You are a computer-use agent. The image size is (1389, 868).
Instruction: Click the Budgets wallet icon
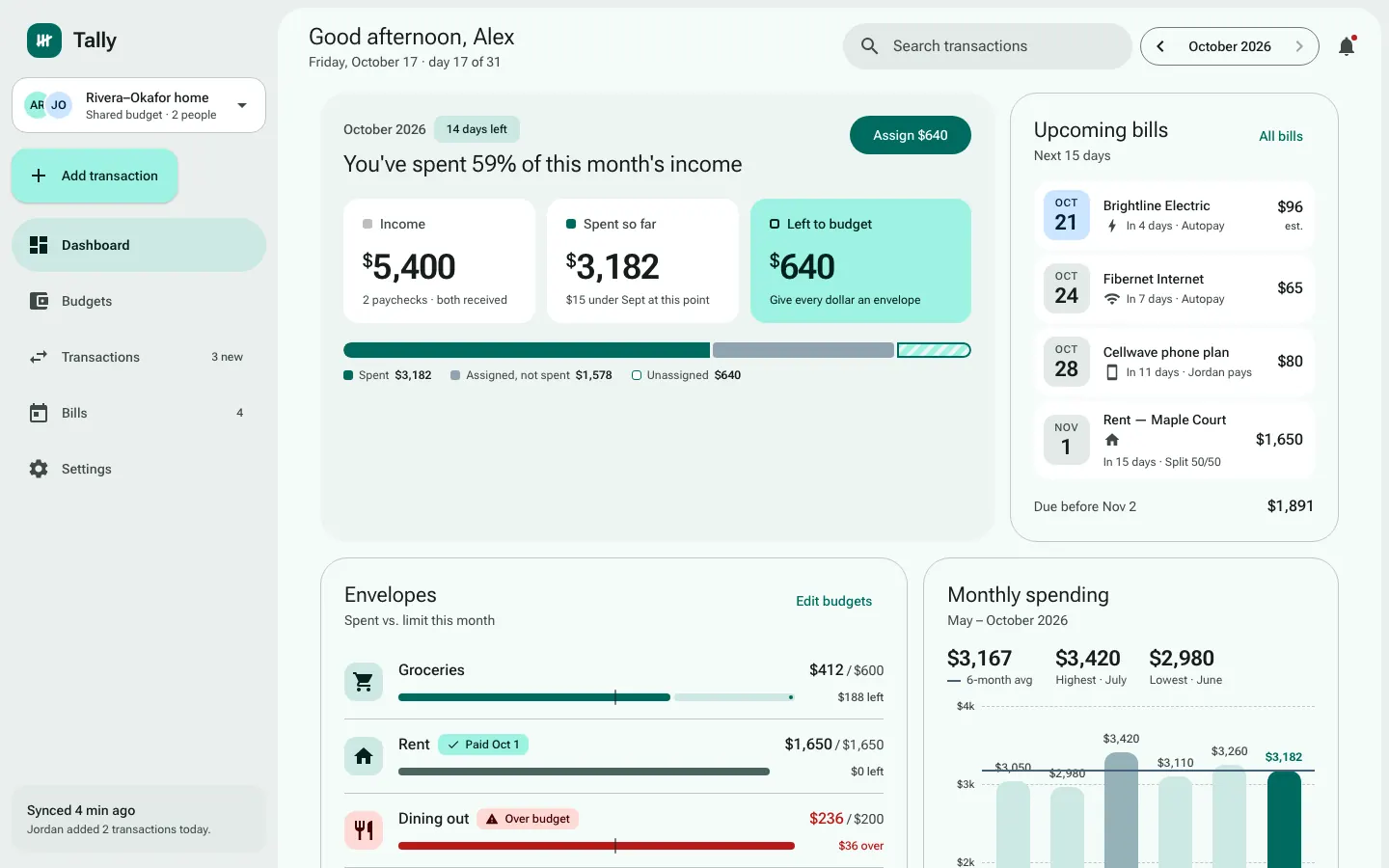click(x=39, y=301)
